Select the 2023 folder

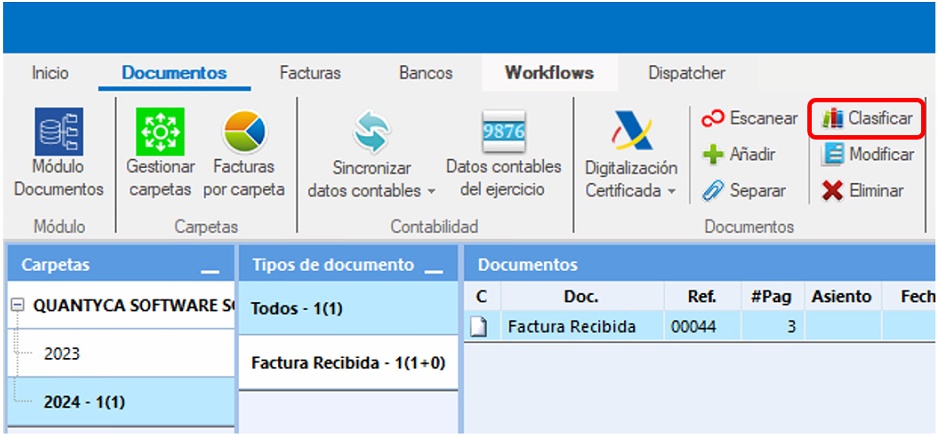[x=120, y=353]
